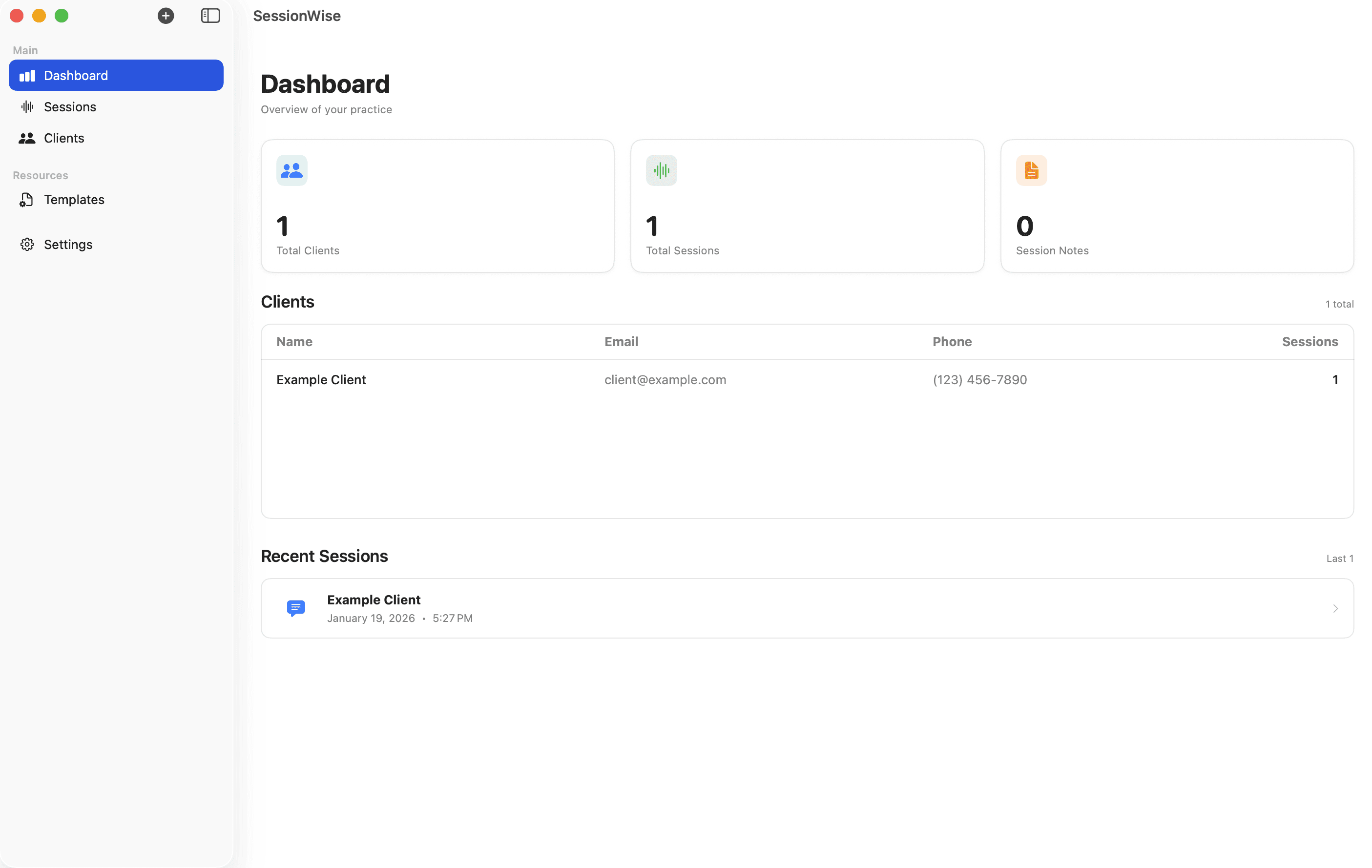Open the Clients page from sidebar
This screenshot has width=1372, height=868.
pos(64,138)
